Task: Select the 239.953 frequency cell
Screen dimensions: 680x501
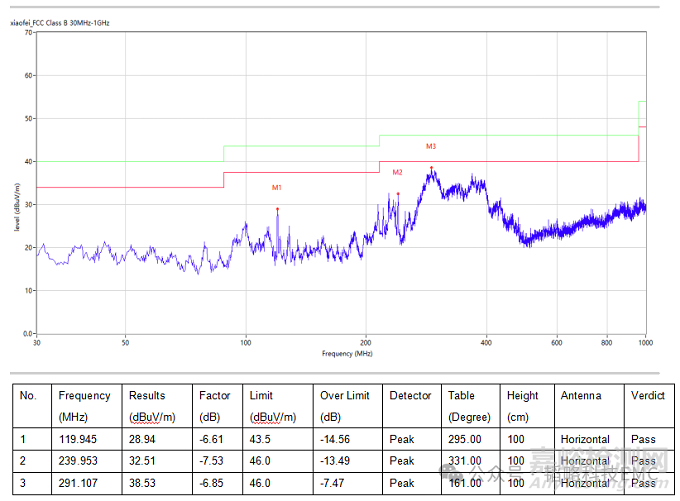Action: [78, 460]
